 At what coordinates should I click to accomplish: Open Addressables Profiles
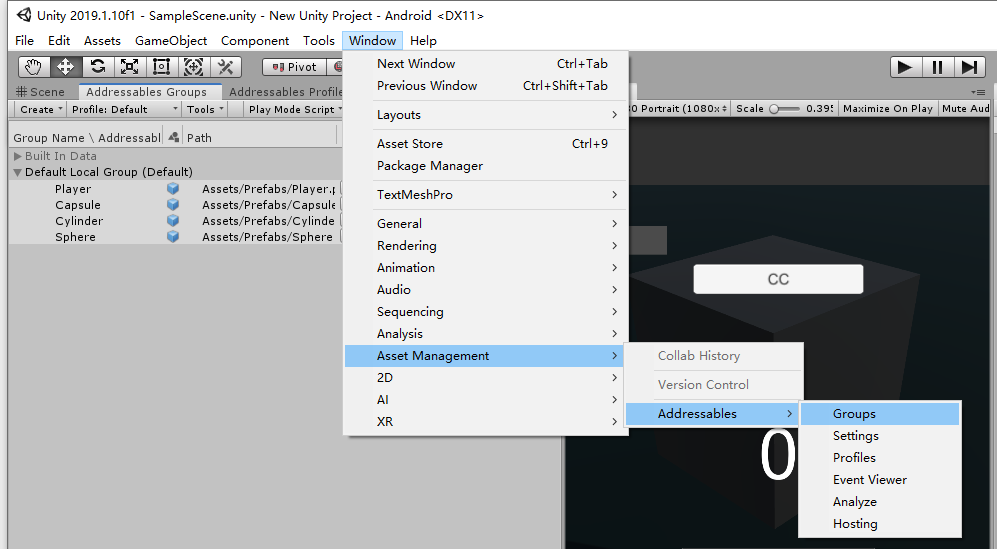click(x=880, y=458)
